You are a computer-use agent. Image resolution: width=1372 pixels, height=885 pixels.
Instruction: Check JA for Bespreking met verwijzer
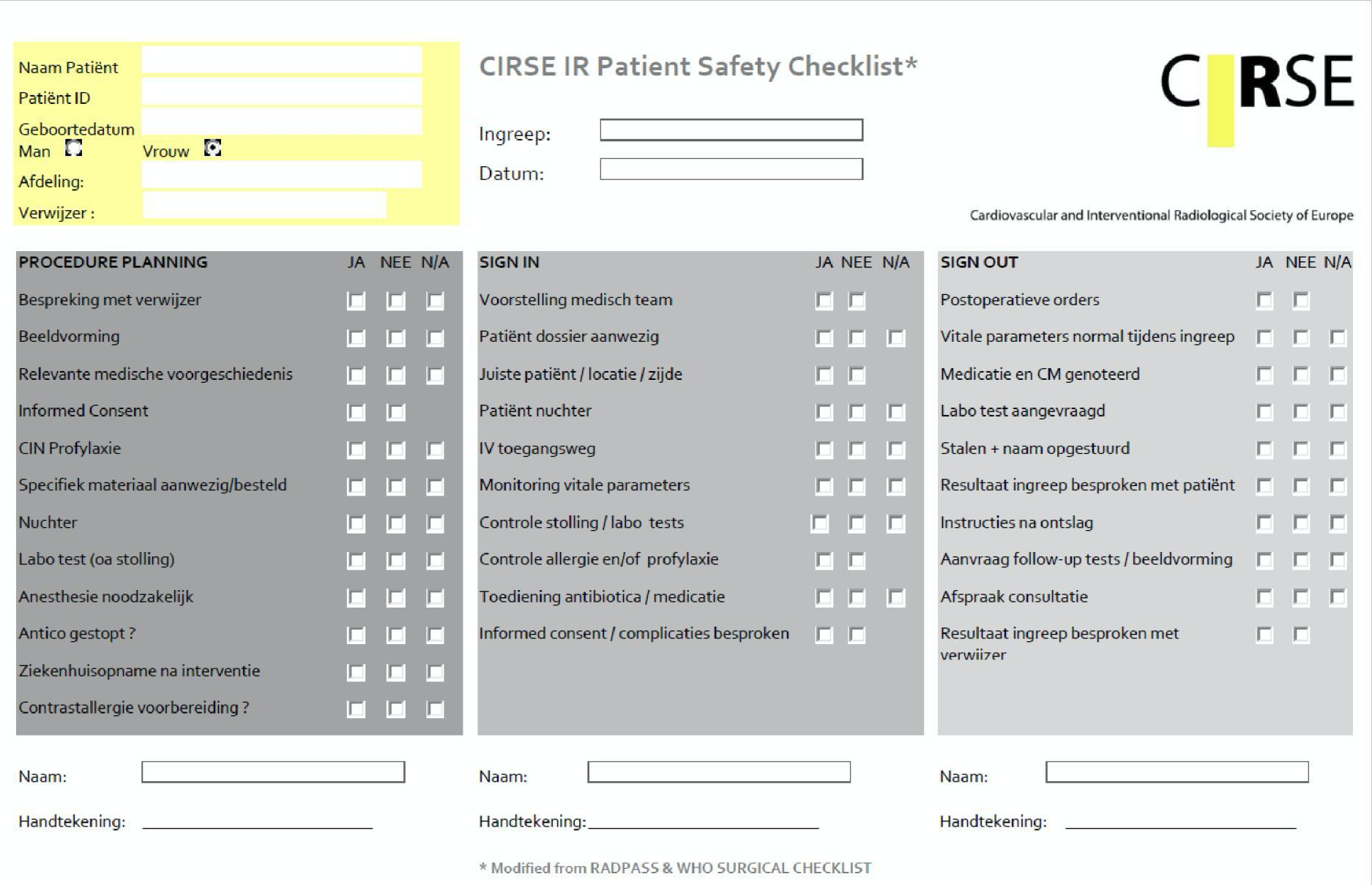click(357, 301)
